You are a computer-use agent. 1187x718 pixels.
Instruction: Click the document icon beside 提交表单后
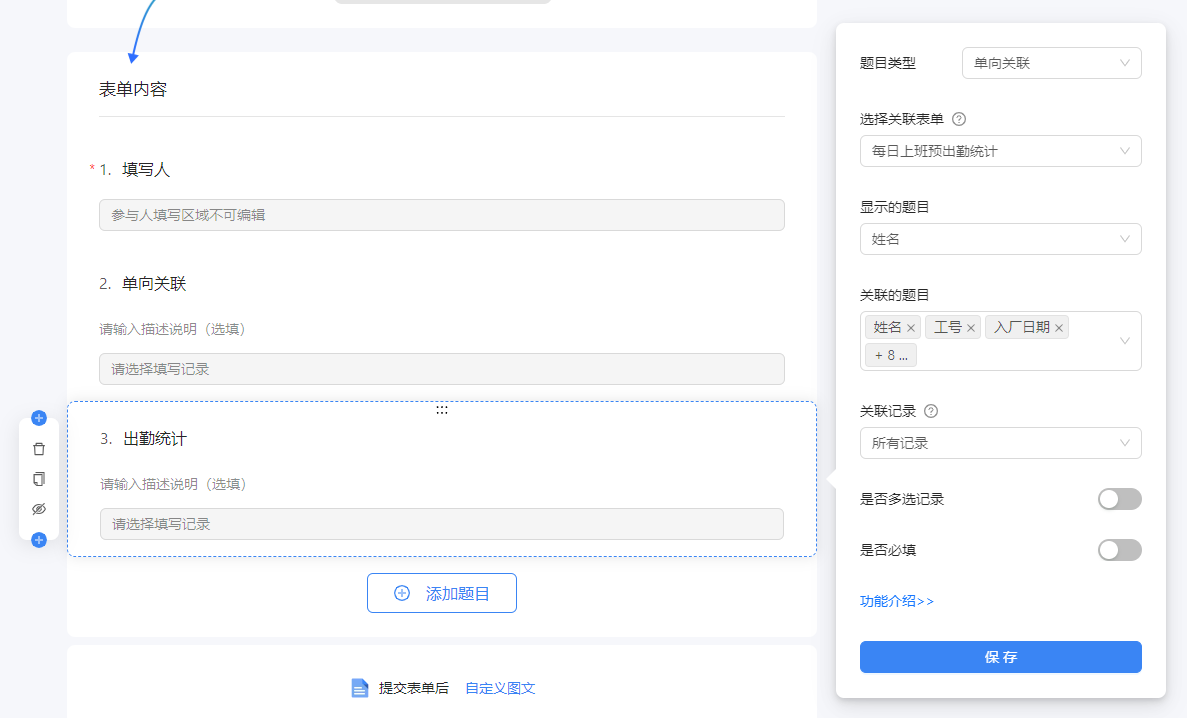[360, 688]
